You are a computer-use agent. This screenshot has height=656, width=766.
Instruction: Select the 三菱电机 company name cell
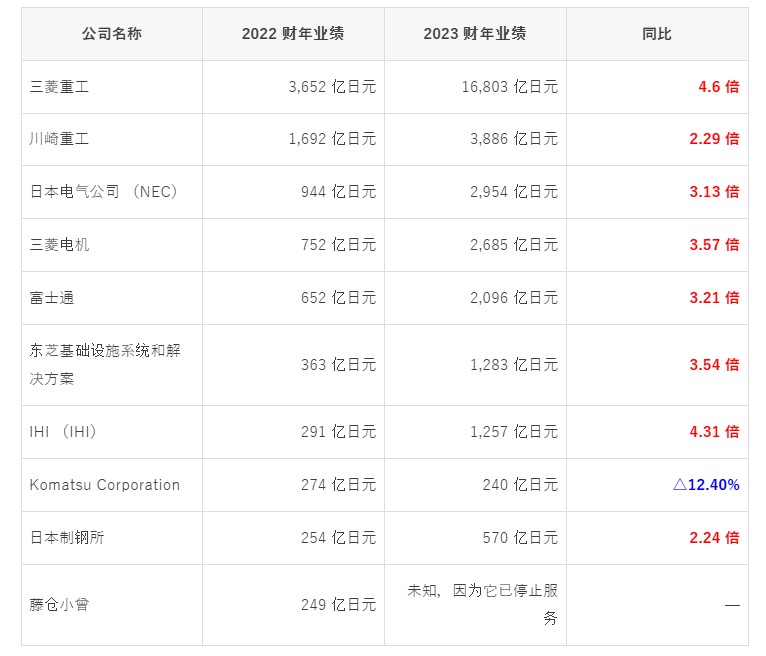(112, 245)
